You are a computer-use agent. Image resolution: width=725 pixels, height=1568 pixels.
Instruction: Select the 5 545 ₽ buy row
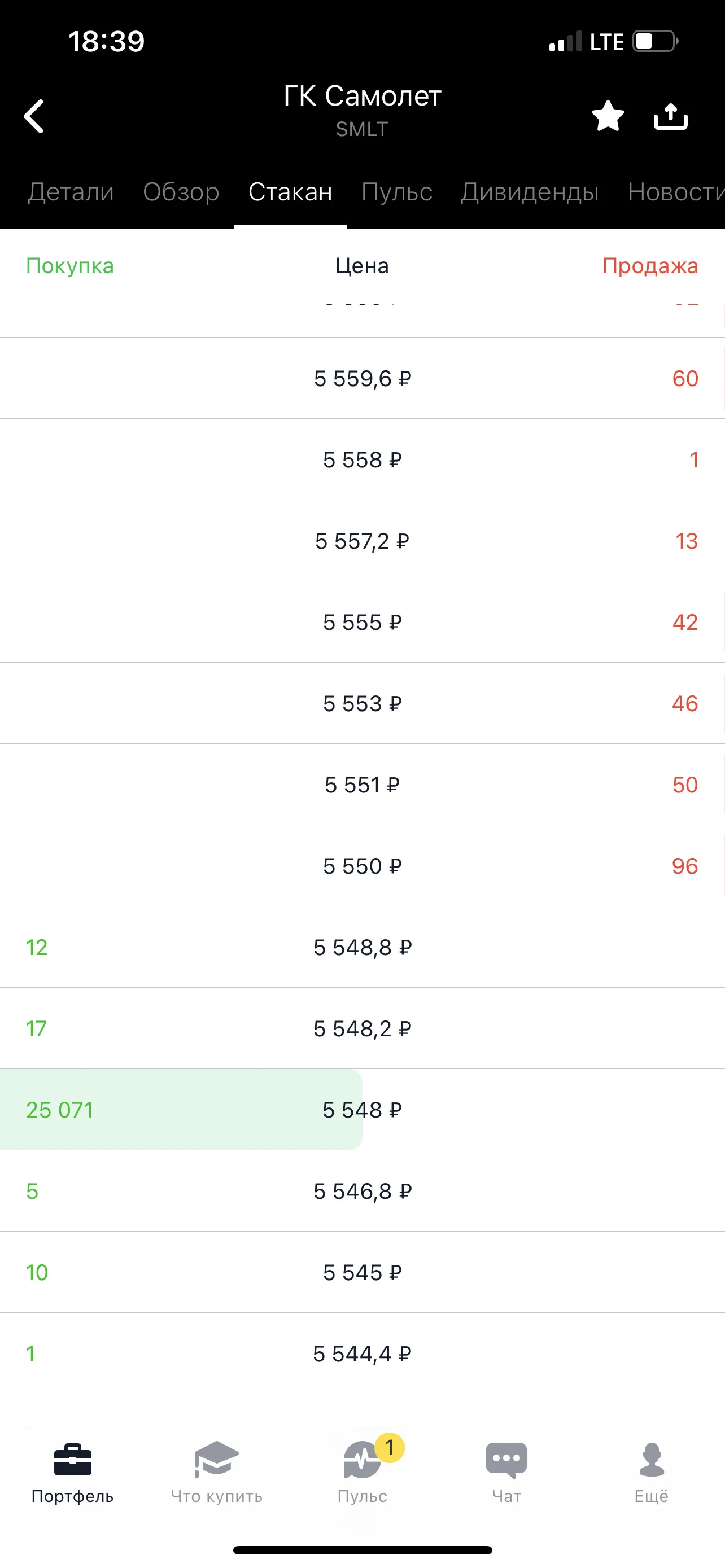click(x=362, y=1272)
